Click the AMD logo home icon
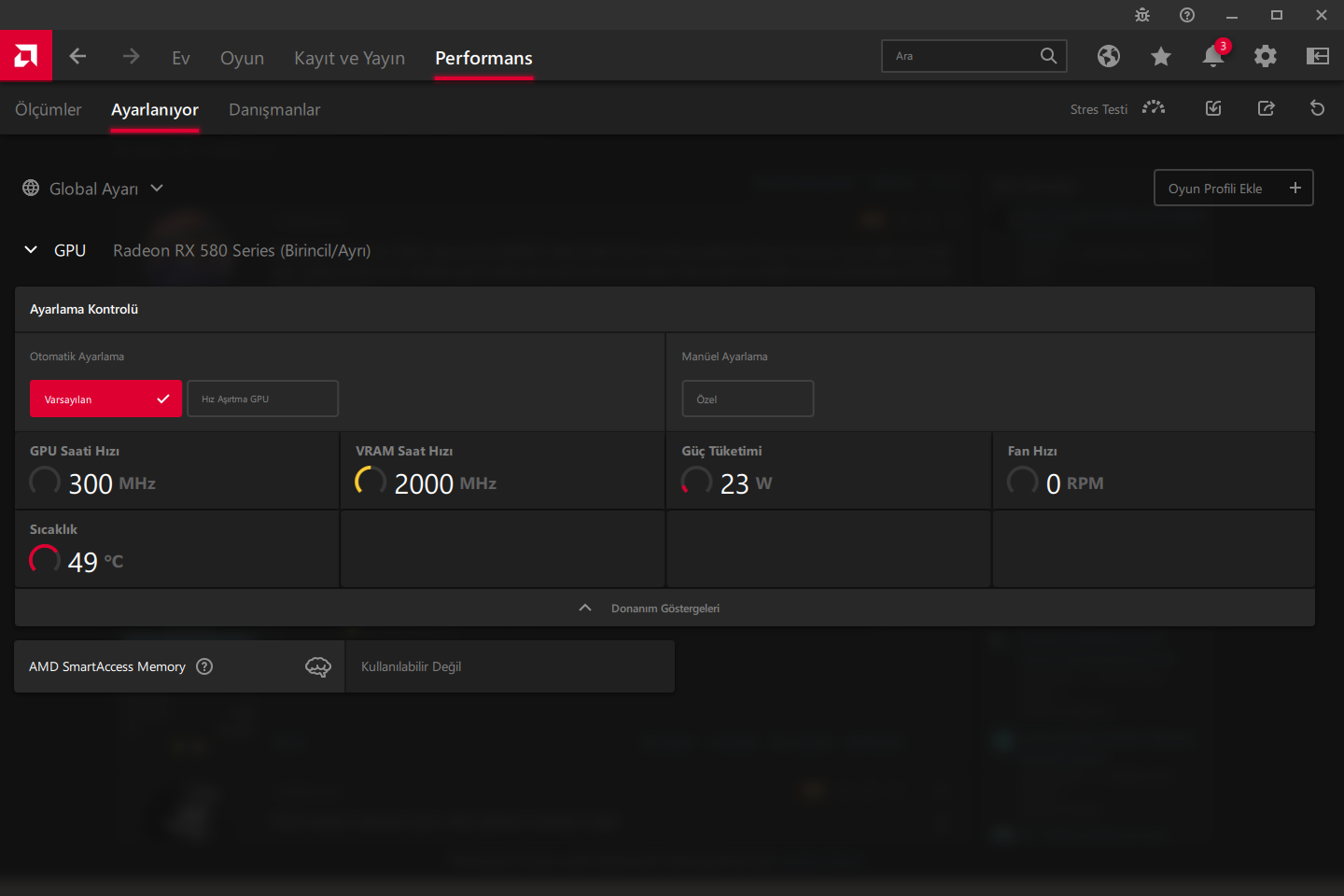The width and height of the screenshot is (1344, 896). click(x=26, y=56)
